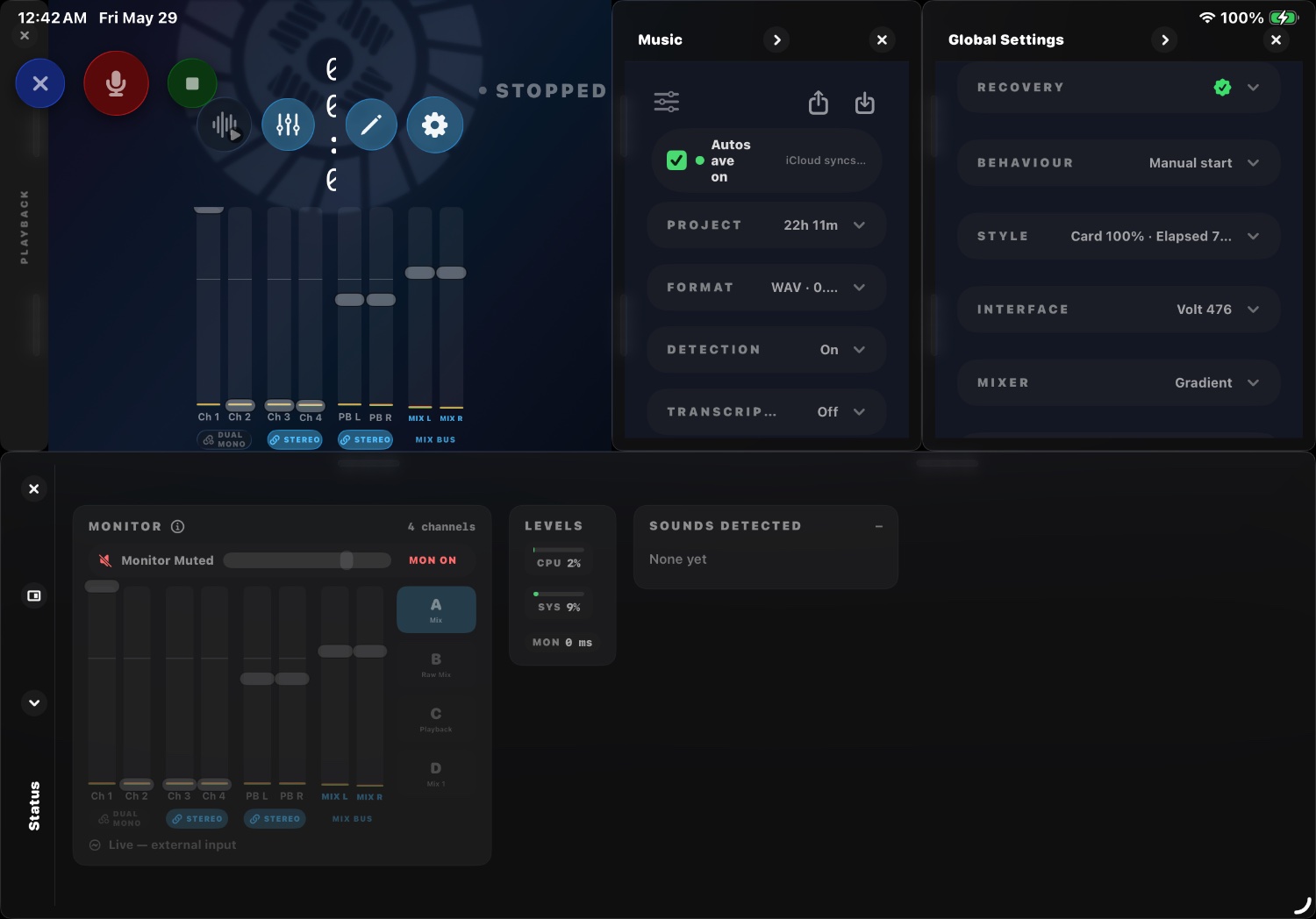This screenshot has width=1316, height=919.
Task: Click the Music panel title
Action: [x=660, y=39]
